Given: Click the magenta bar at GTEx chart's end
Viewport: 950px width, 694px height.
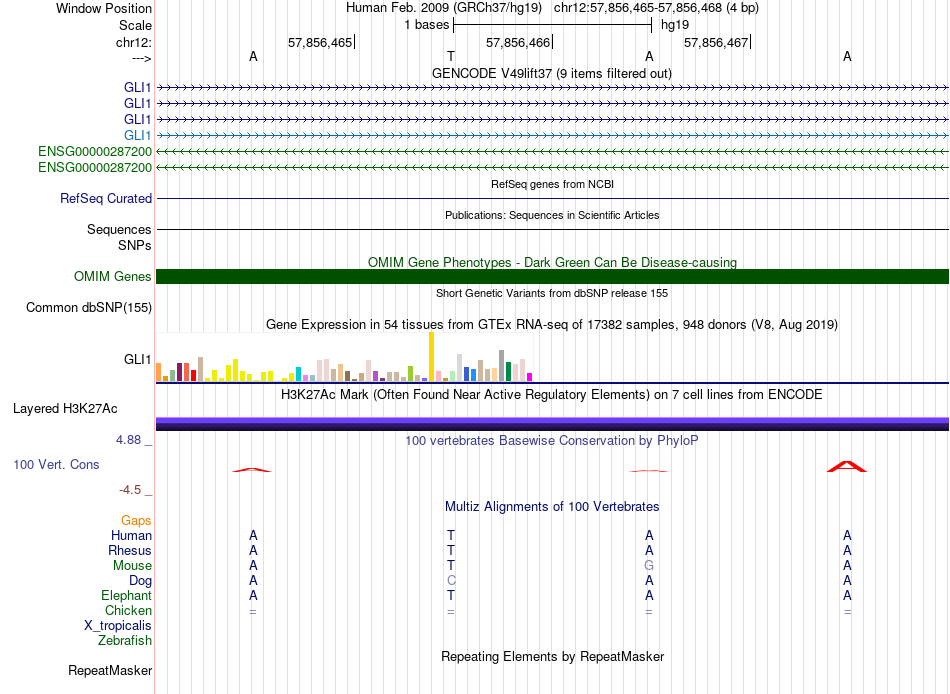Looking at the screenshot, I should (530, 377).
